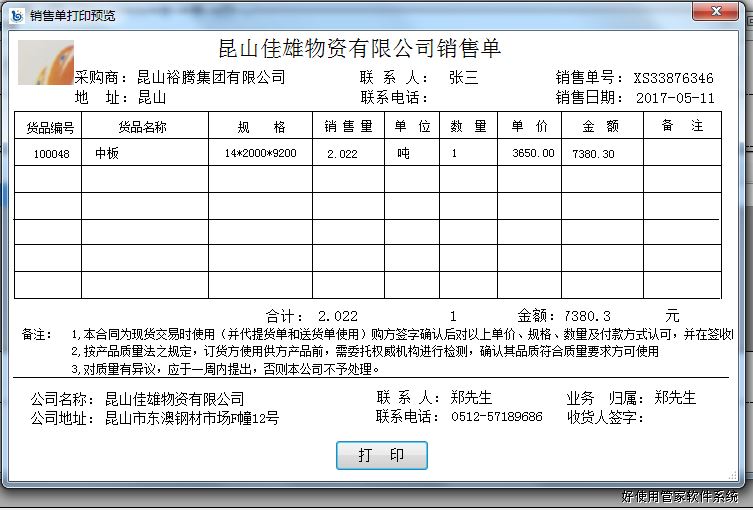753x510 pixels.
Task: Select product code cell 100048
Action: 51,154
